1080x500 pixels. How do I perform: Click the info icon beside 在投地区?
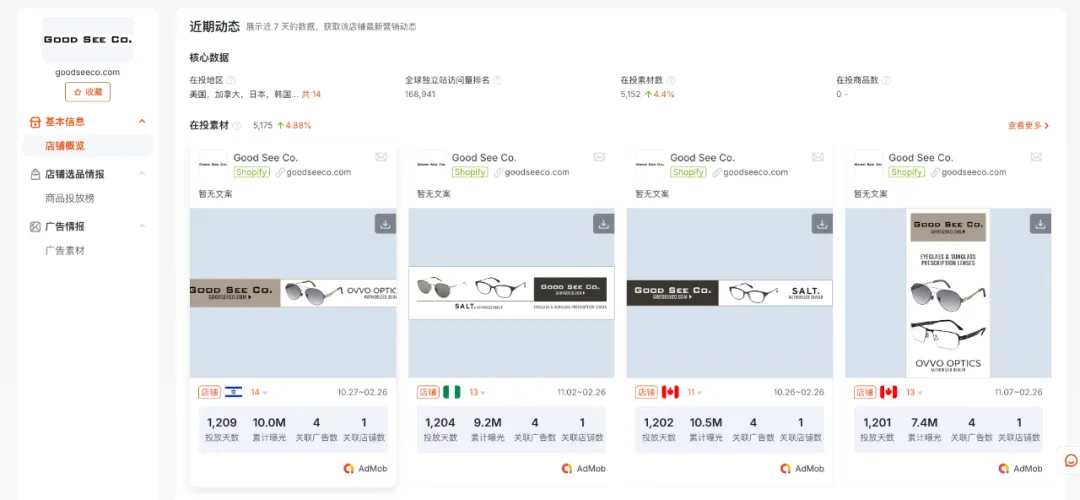[x=231, y=81]
